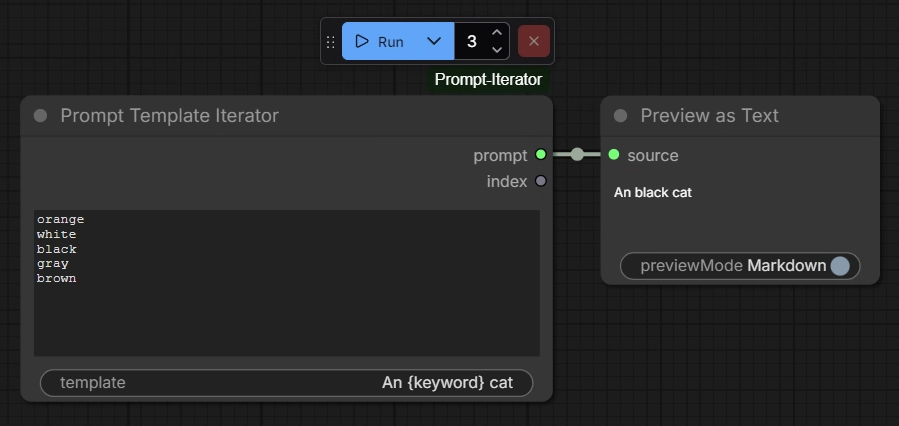Click the keyword 'white' line in text area

[x=56, y=235]
